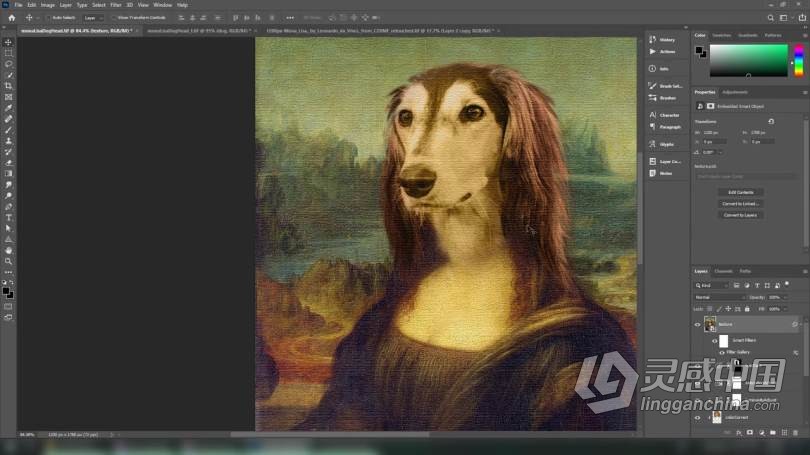Select the Gradient tool
Viewport: 810px width, 455px height.
8,174
